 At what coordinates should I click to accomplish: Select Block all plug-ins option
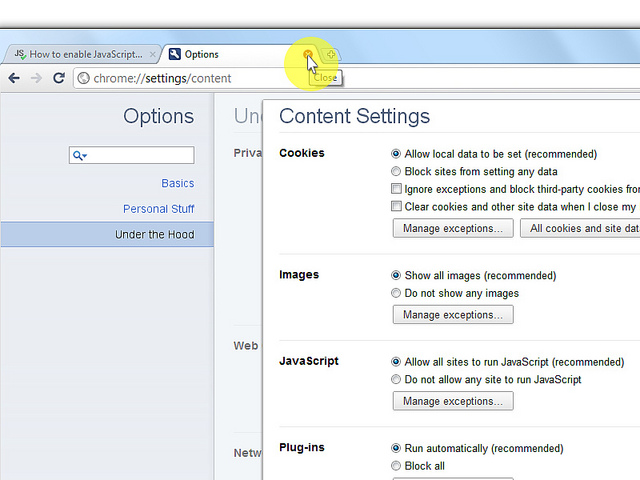tap(397, 466)
